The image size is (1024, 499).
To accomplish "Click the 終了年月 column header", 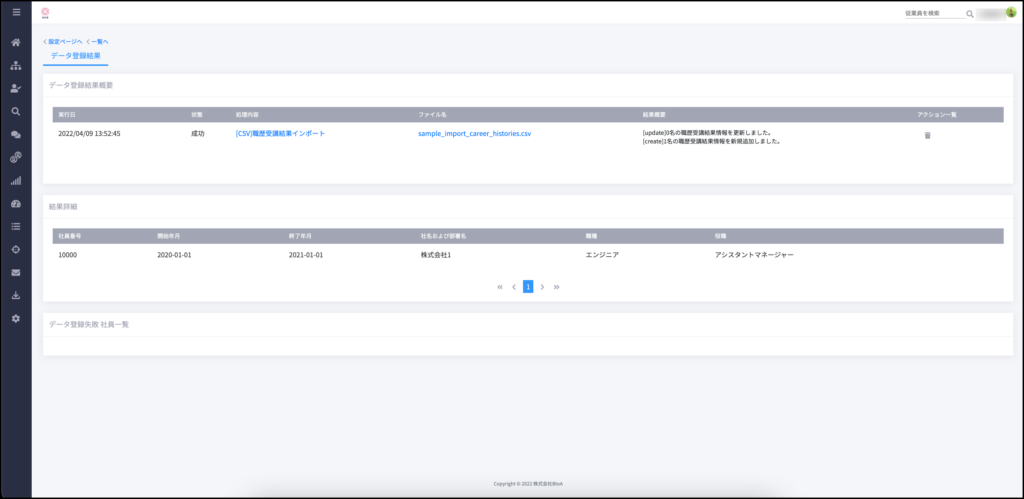I will pyautogui.click(x=300, y=236).
